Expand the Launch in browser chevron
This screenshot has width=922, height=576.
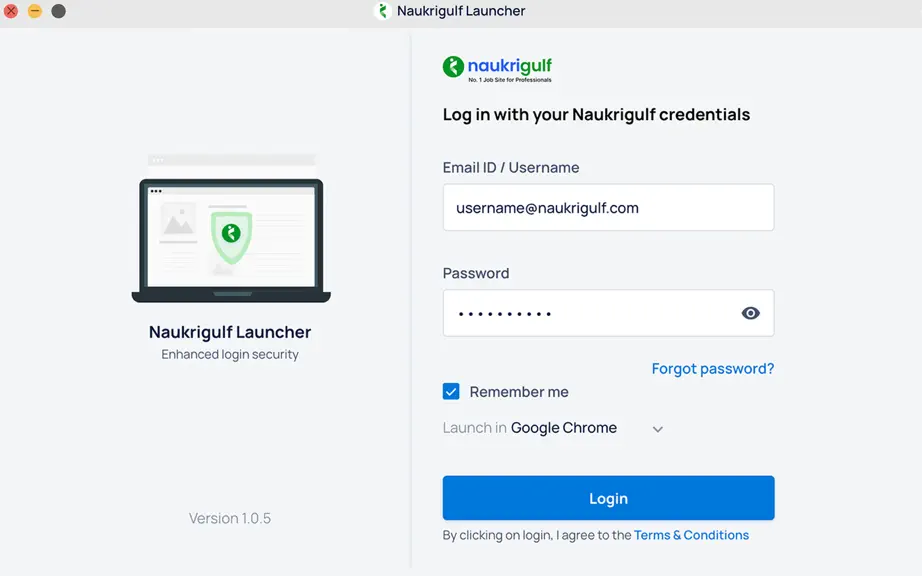click(657, 429)
